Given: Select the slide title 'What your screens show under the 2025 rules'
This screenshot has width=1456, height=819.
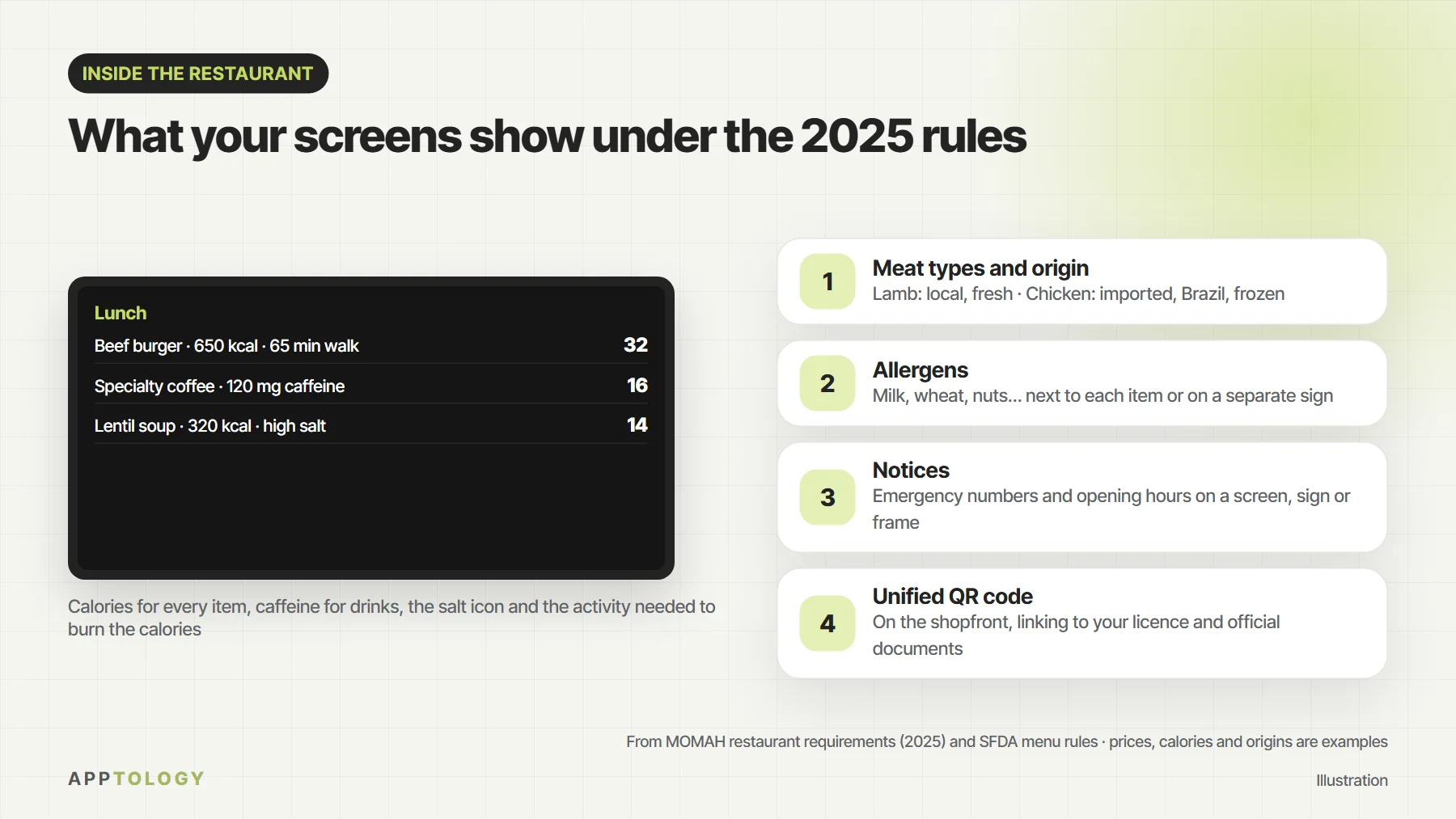Looking at the screenshot, I should click(547, 136).
